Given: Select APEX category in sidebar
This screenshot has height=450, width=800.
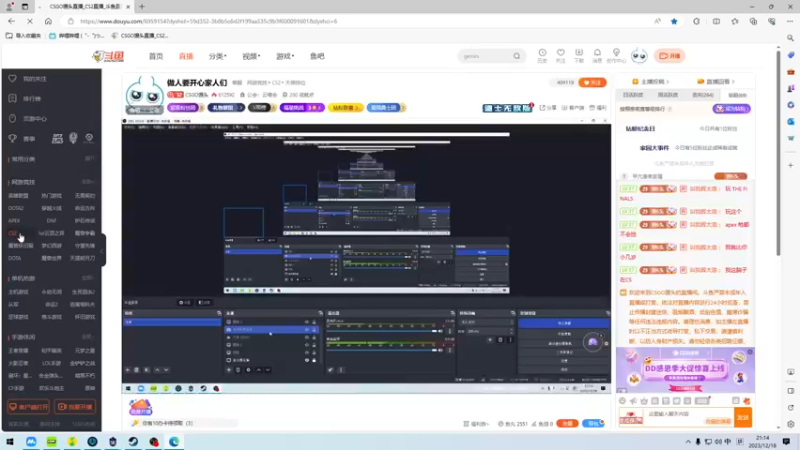Looking at the screenshot, I should coord(14,221).
